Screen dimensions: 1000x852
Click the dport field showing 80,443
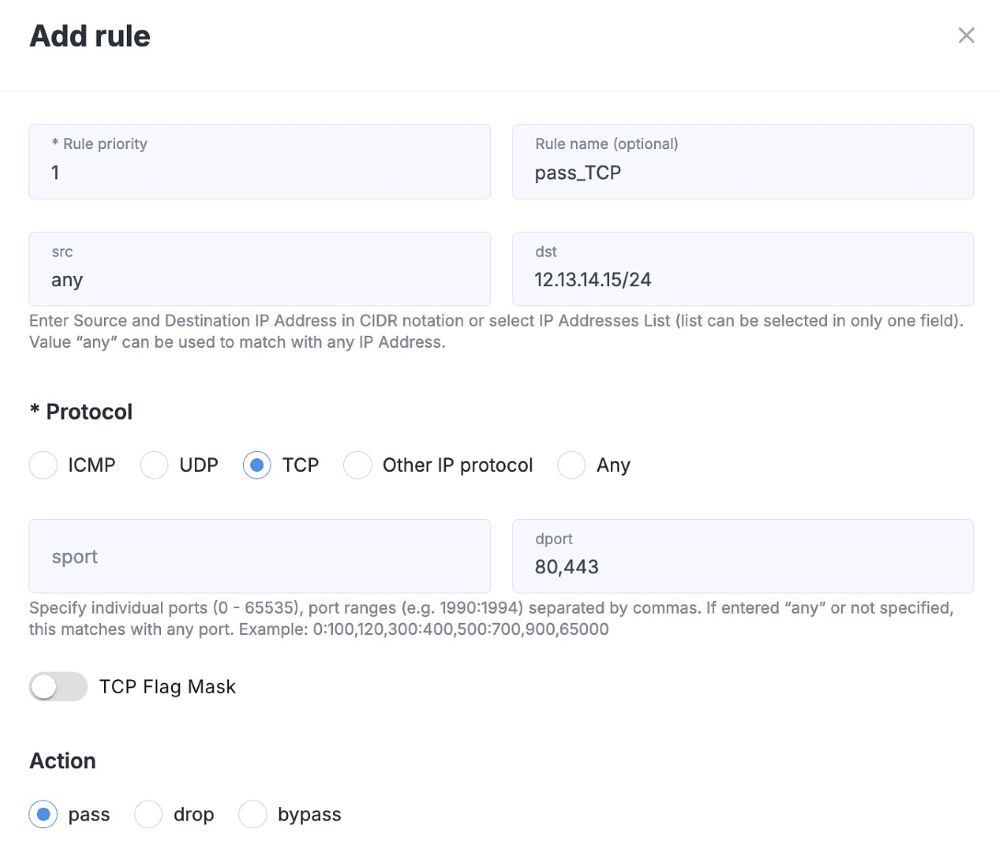[742, 557]
